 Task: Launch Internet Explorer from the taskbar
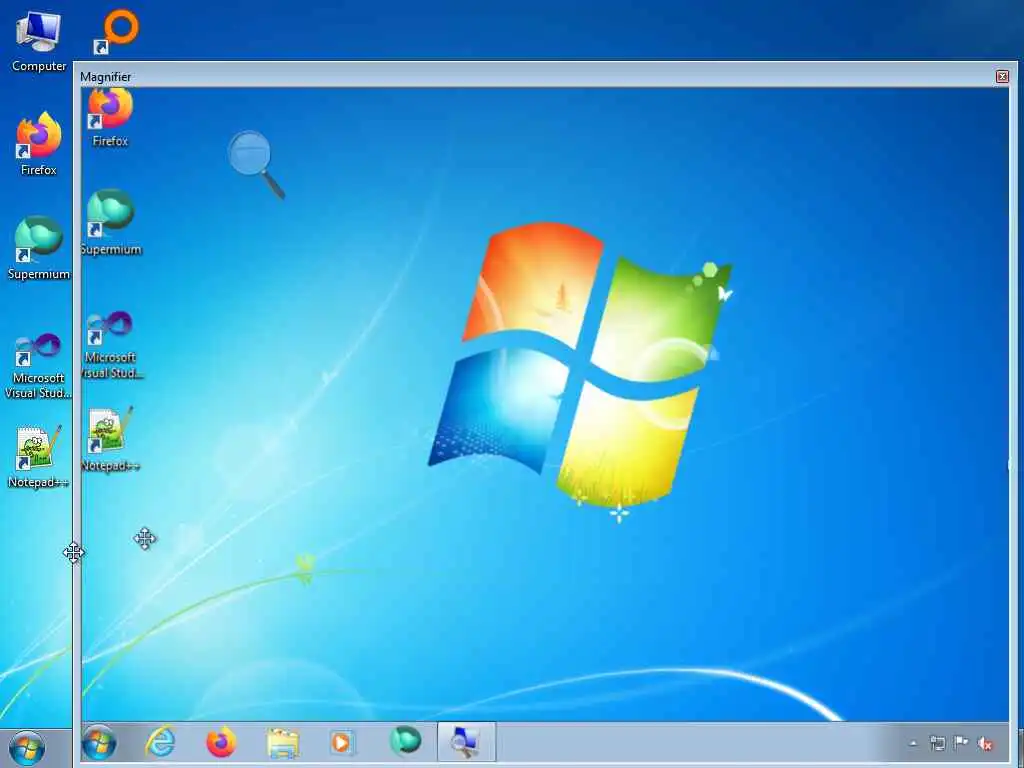[161, 743]
